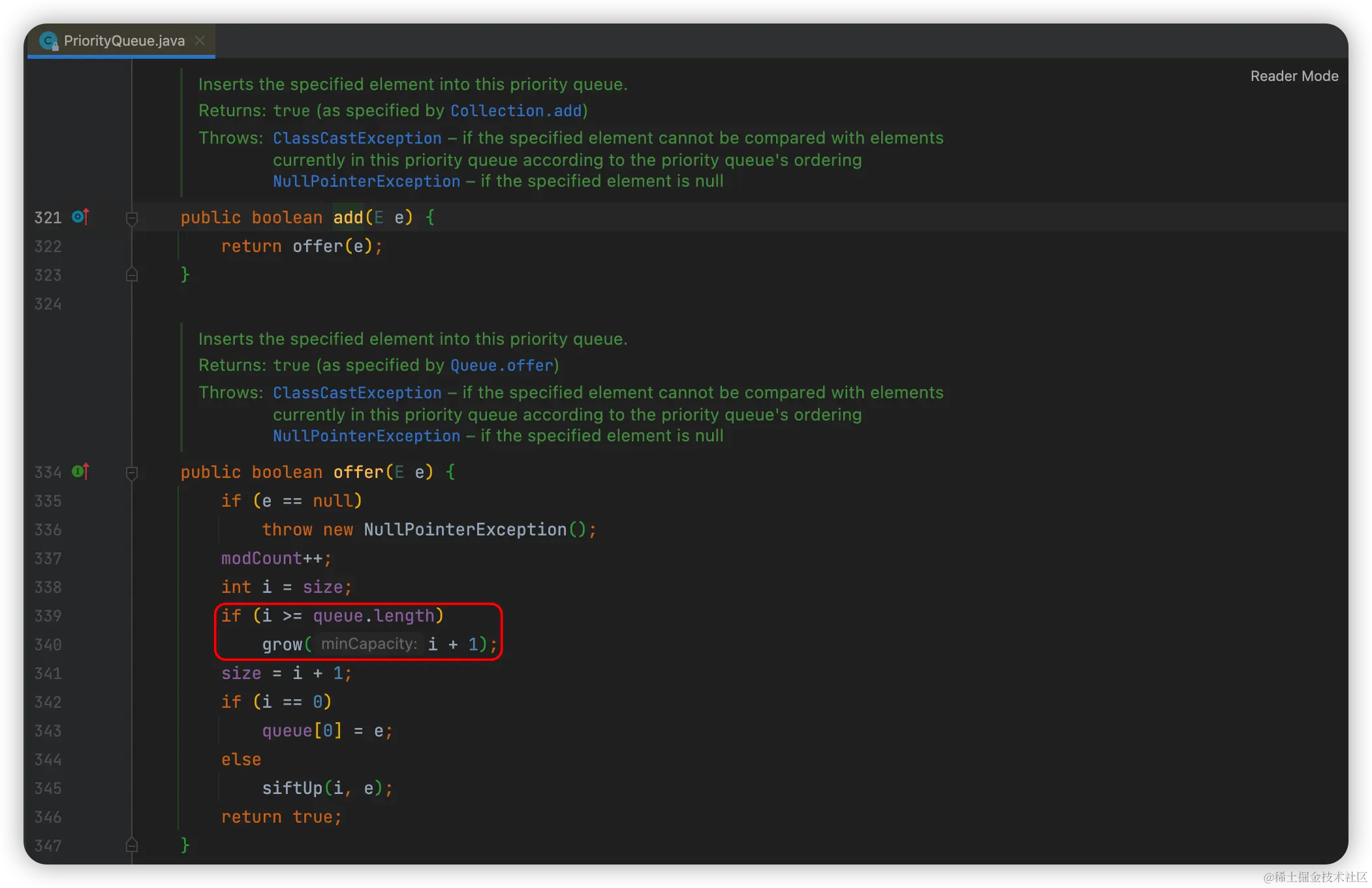
Task: Click line number 321 in the gutter
Action: 48,218
